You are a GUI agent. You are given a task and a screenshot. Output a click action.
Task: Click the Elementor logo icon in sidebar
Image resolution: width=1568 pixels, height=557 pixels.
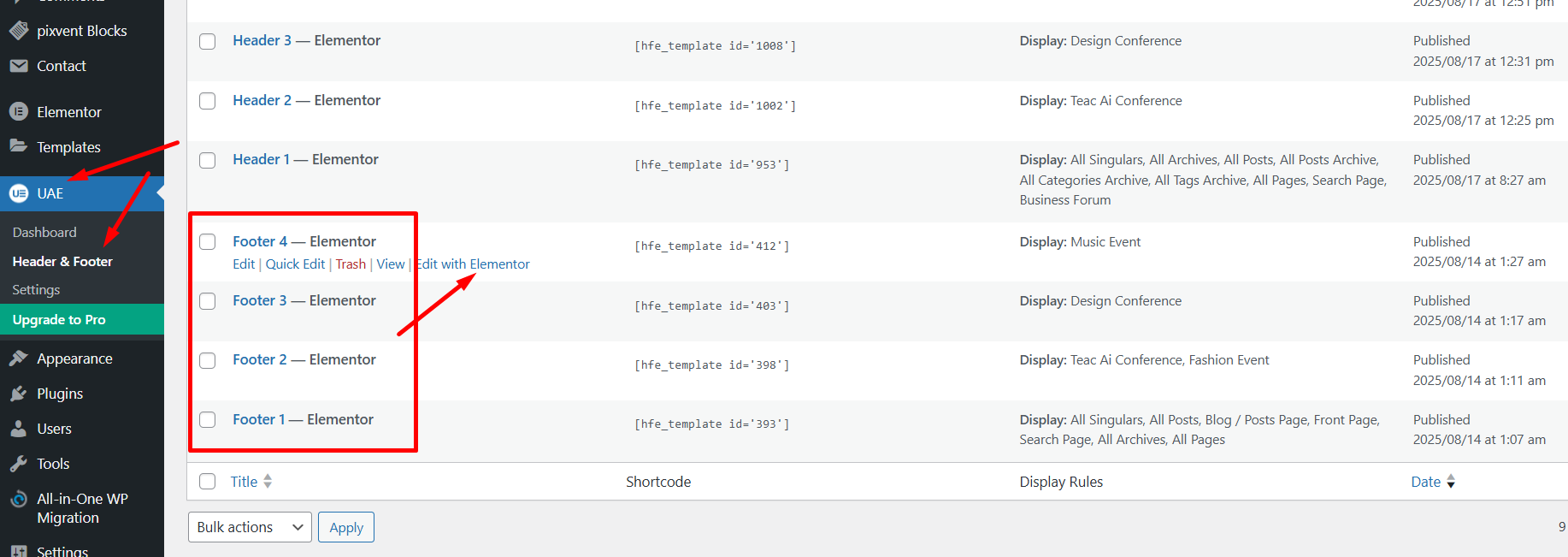pyautogui.click(x=19, y=112)
